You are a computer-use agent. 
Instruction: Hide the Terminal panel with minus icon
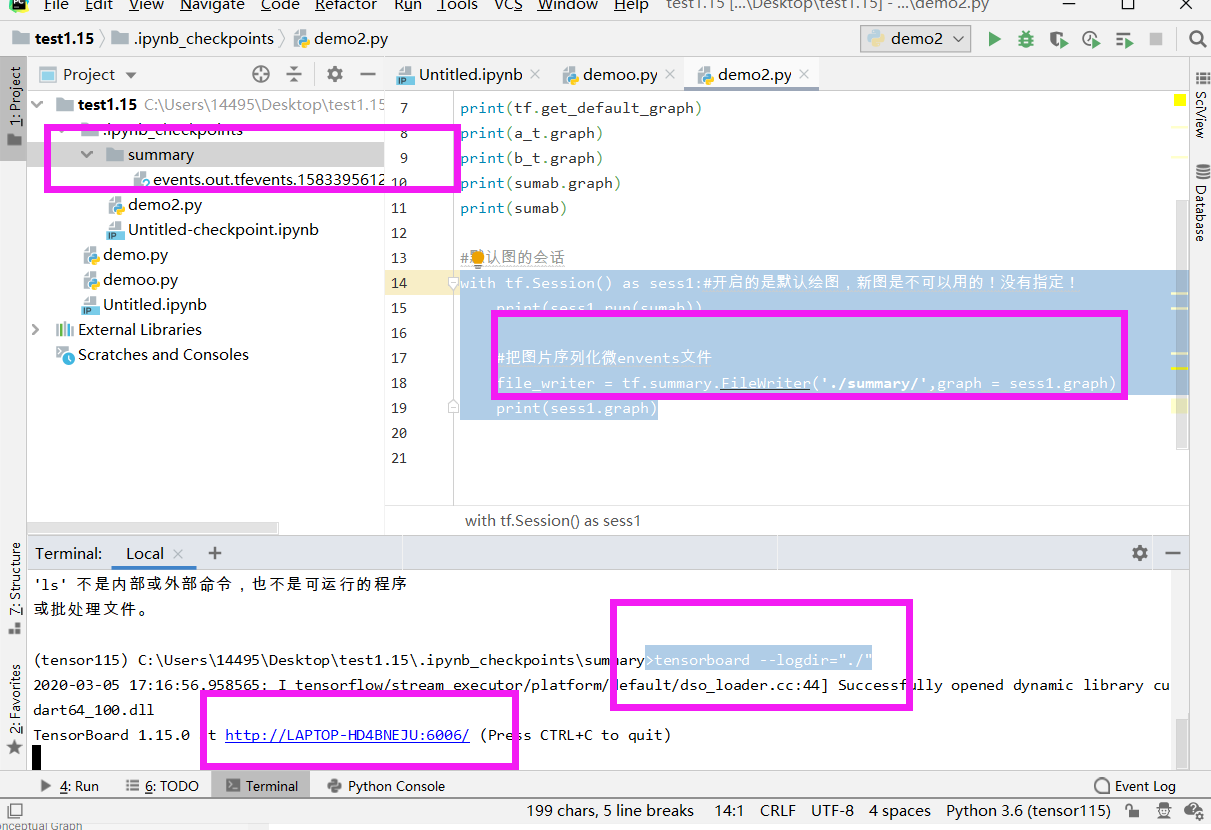(1173, 553)
